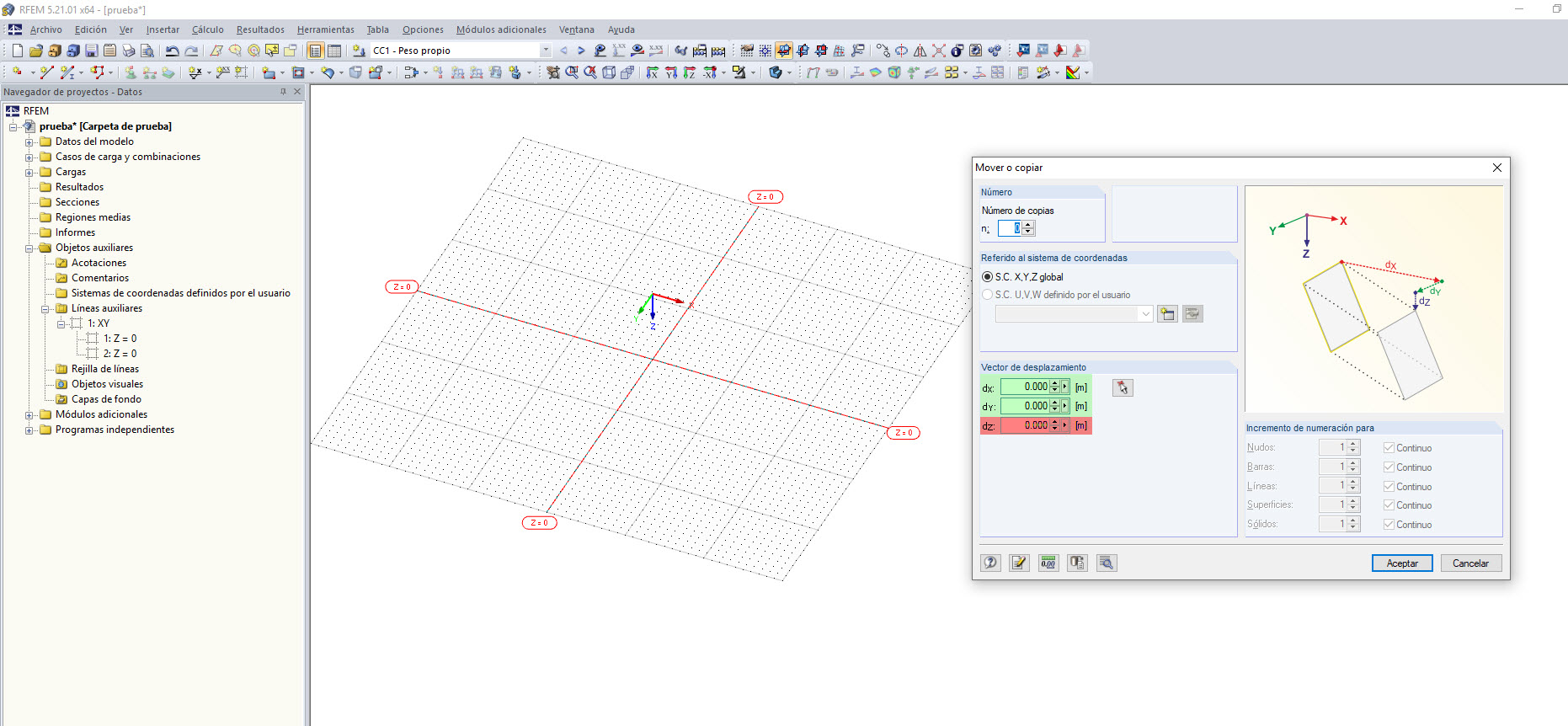The height and width of the screenshot is (726, 1568).
Task: Expand Casos de carga y combinaciones node
Action: pyautogui.click(x=29, y=157)
